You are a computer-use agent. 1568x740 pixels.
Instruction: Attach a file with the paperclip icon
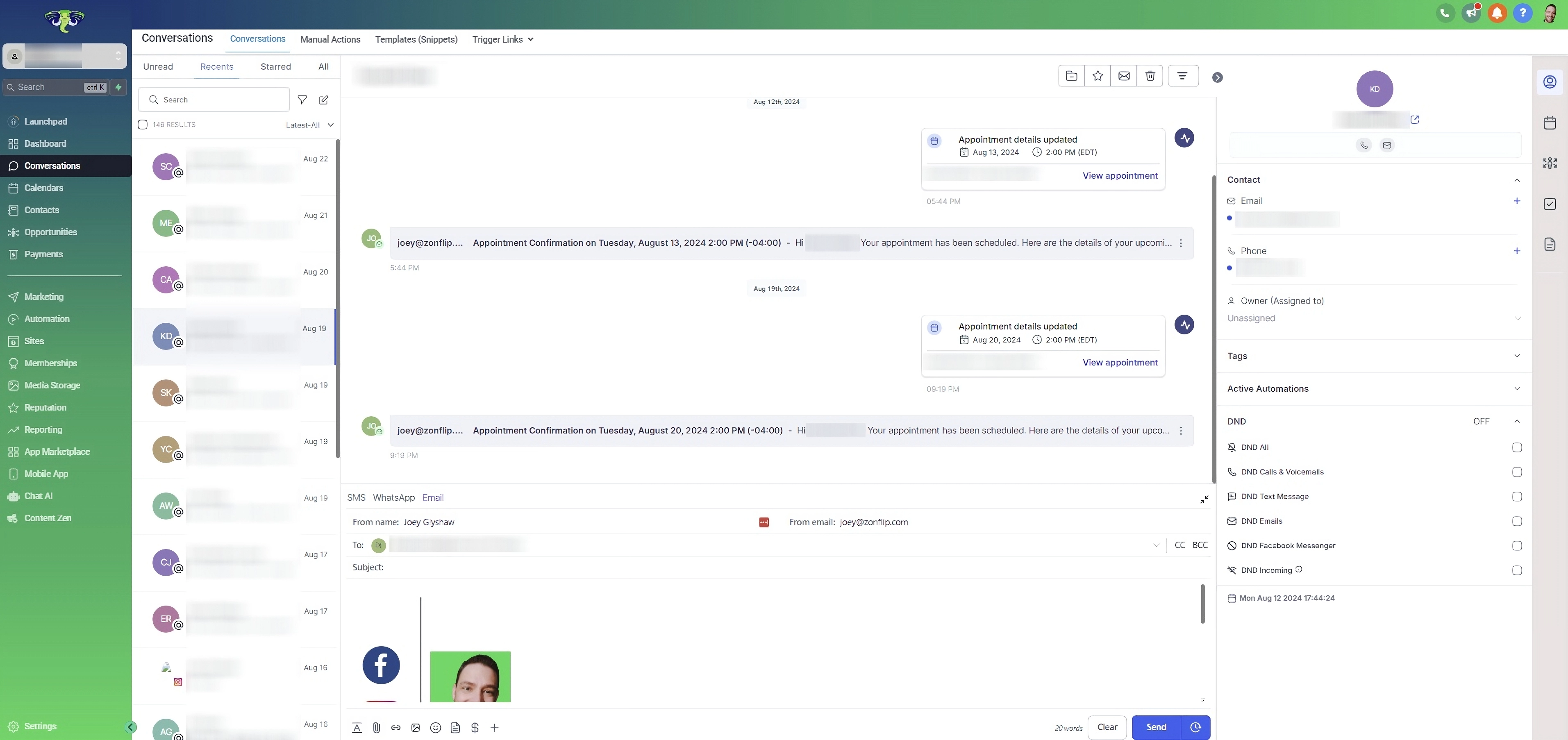(x=376, y=727)
